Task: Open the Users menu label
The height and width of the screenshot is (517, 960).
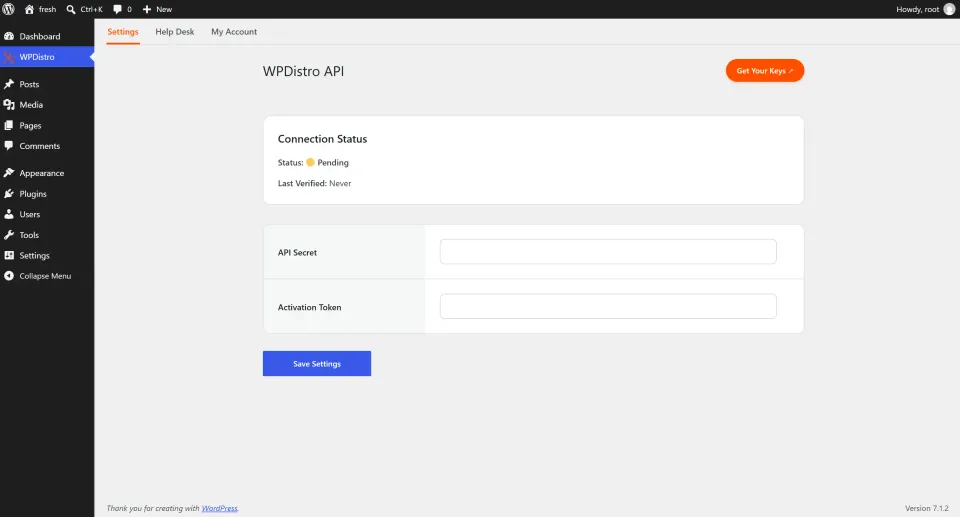Action: (x=30, y=214)
